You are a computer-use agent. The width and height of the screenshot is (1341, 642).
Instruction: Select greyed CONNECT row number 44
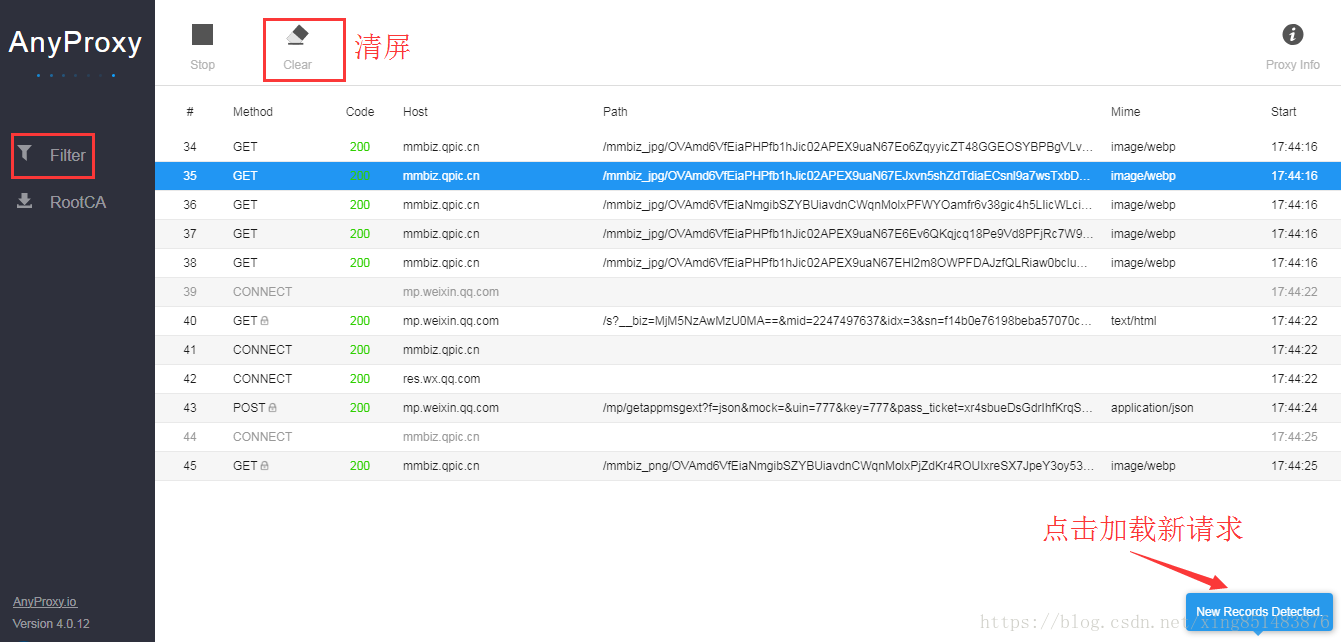click(x=748, y=437)
